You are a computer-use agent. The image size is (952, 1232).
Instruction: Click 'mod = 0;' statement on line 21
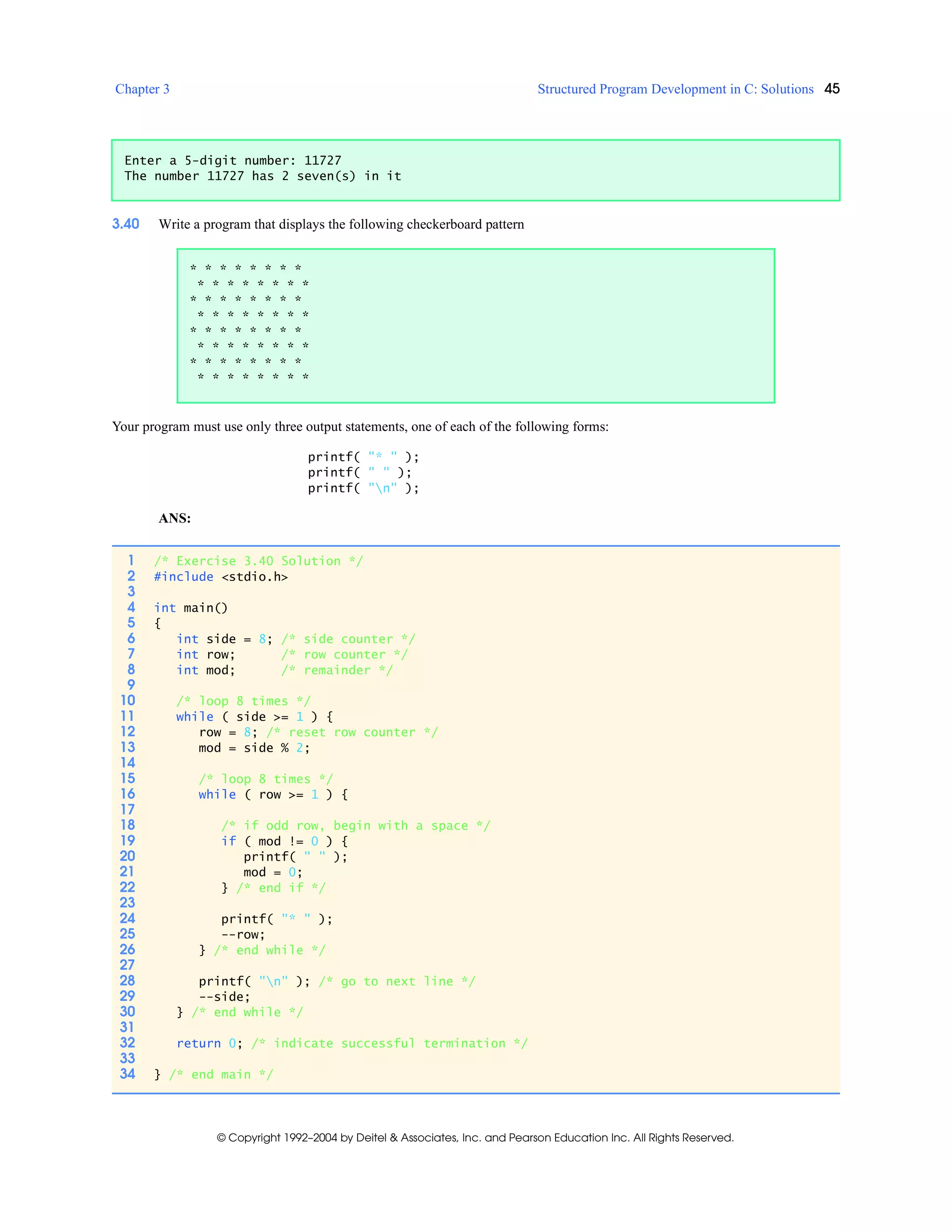(x=273, y=873)
